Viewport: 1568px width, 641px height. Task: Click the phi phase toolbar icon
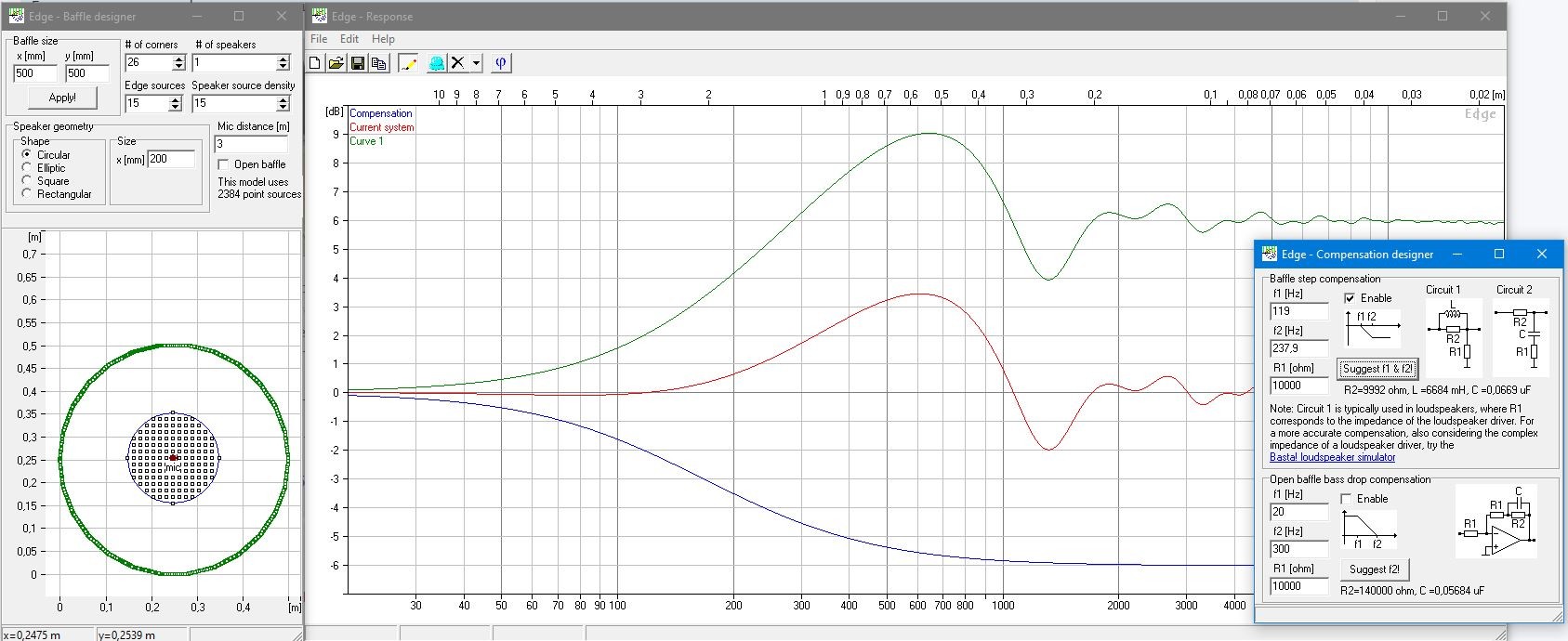point(501,63)
